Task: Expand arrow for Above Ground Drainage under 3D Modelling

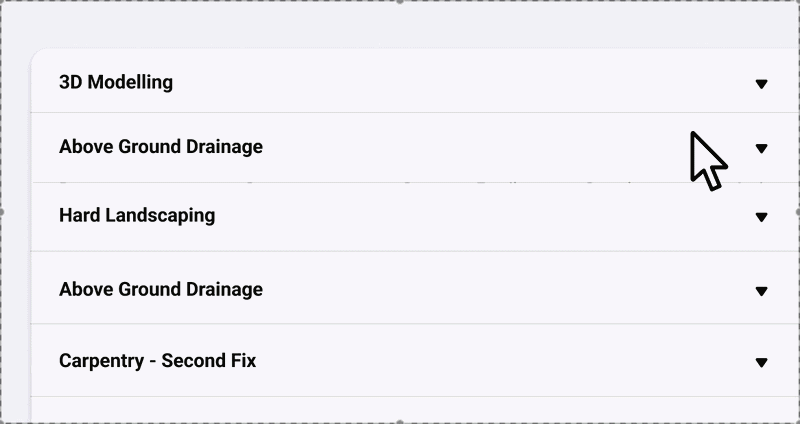Action: tap(761, 148)
